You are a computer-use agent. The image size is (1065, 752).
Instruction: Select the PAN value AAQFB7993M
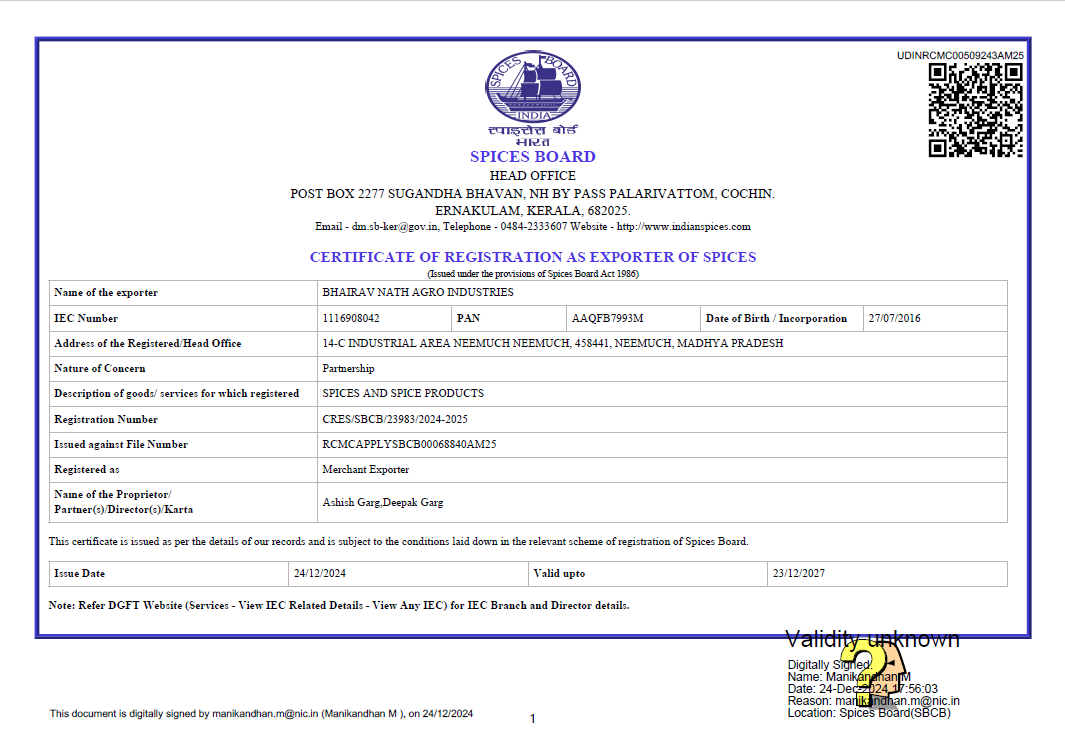607,319
